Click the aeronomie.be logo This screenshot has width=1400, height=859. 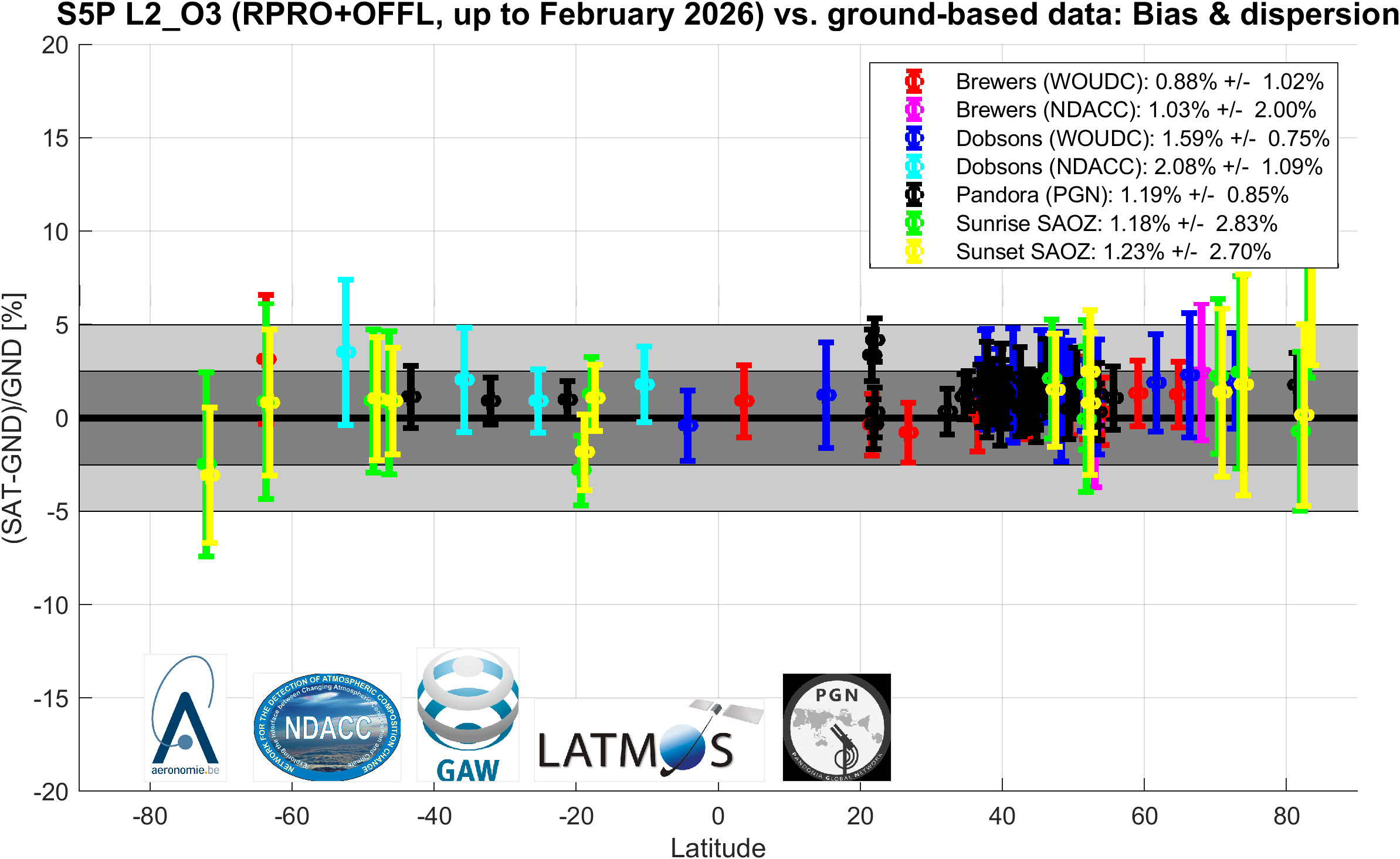tap(185, 718)
